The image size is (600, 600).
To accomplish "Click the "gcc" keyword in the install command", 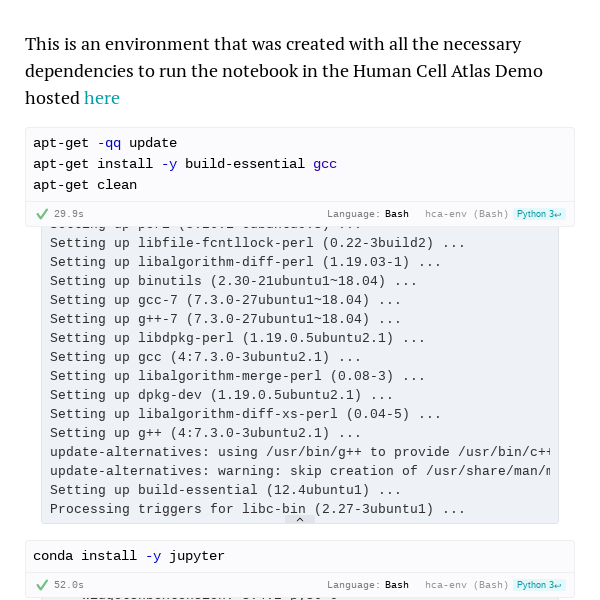I will click(x=325, y=164).
